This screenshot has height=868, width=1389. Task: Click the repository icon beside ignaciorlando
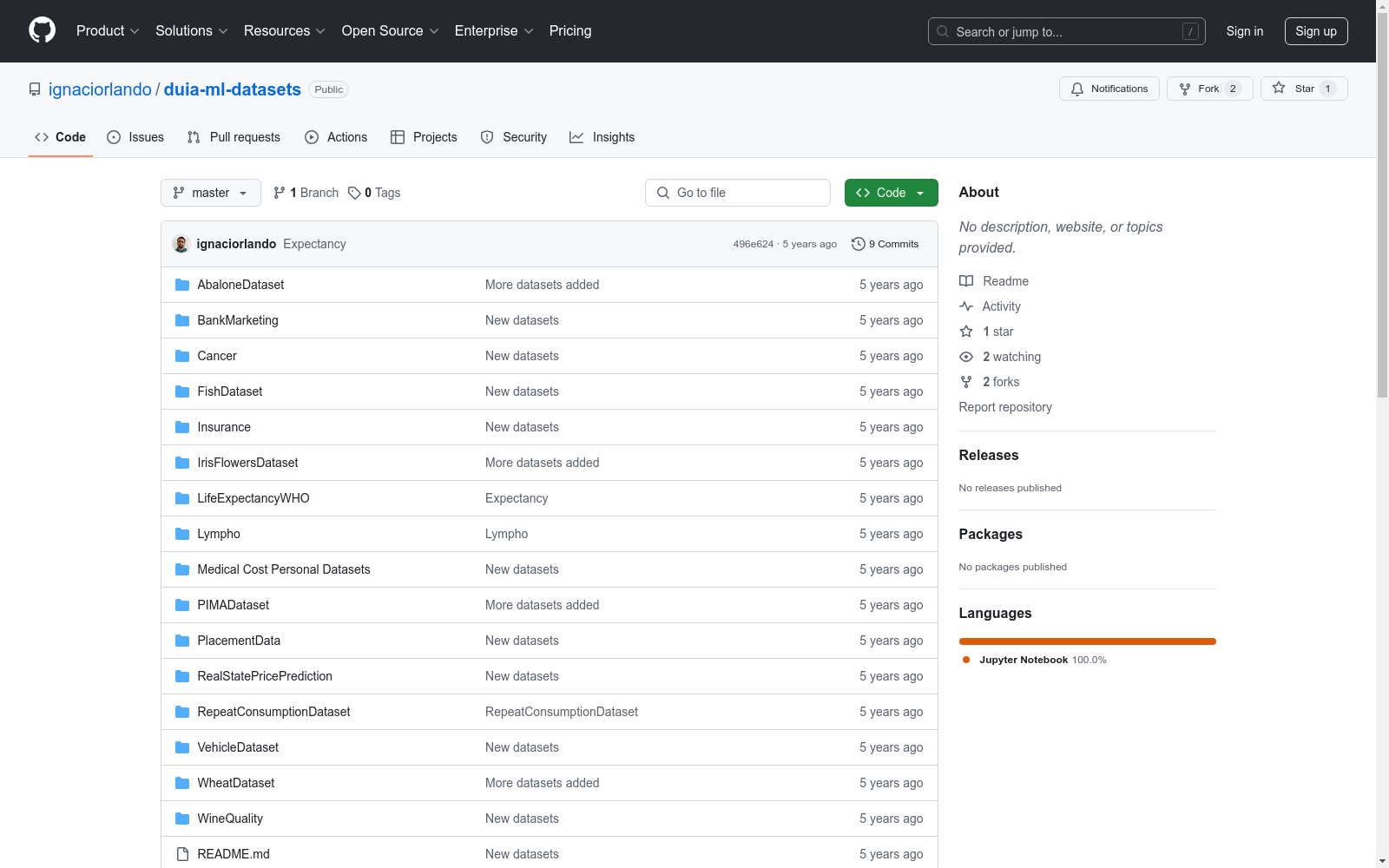35,89
